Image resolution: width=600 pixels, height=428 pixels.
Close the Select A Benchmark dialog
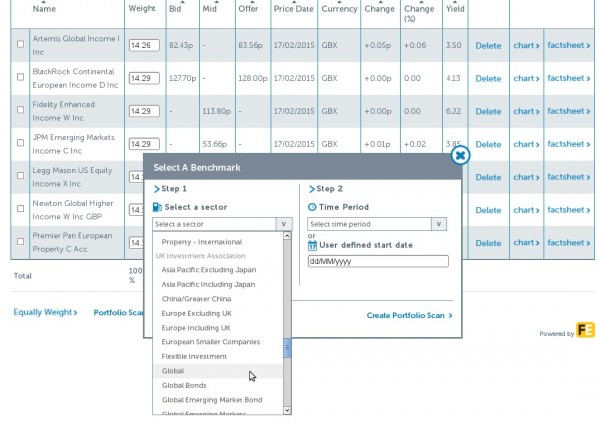point(460,155)
